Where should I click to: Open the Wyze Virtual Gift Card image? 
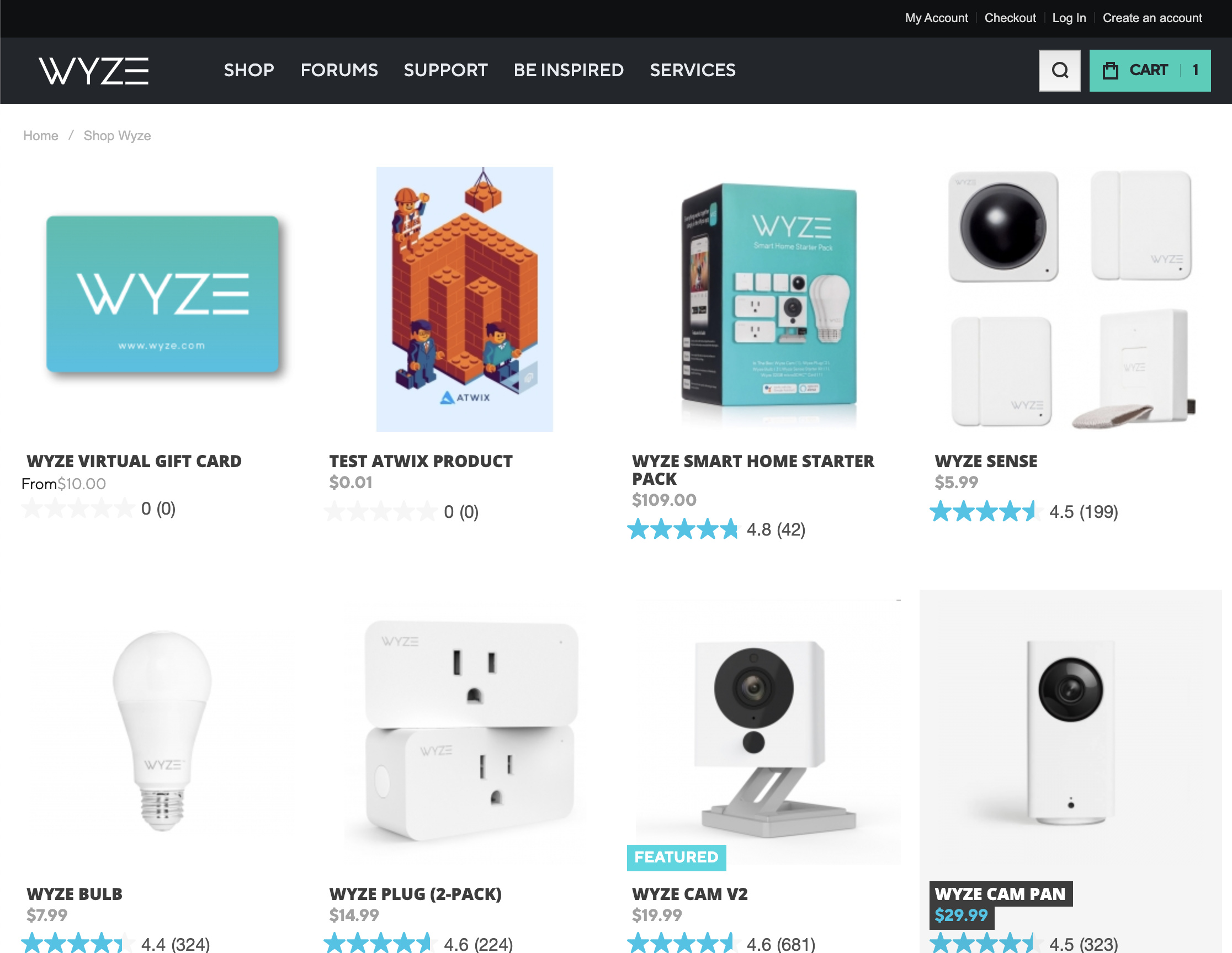pyautogui.click(x=162, y=294)
